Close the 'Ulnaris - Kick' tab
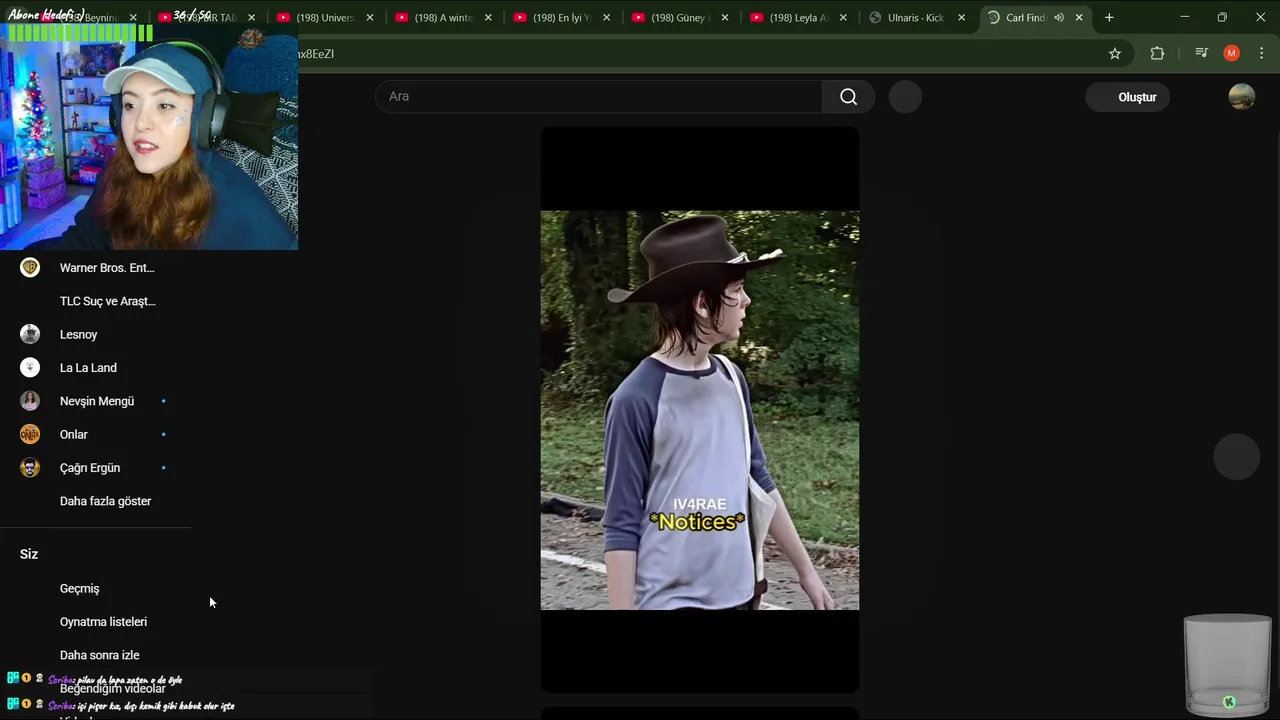 coord(962,18)
